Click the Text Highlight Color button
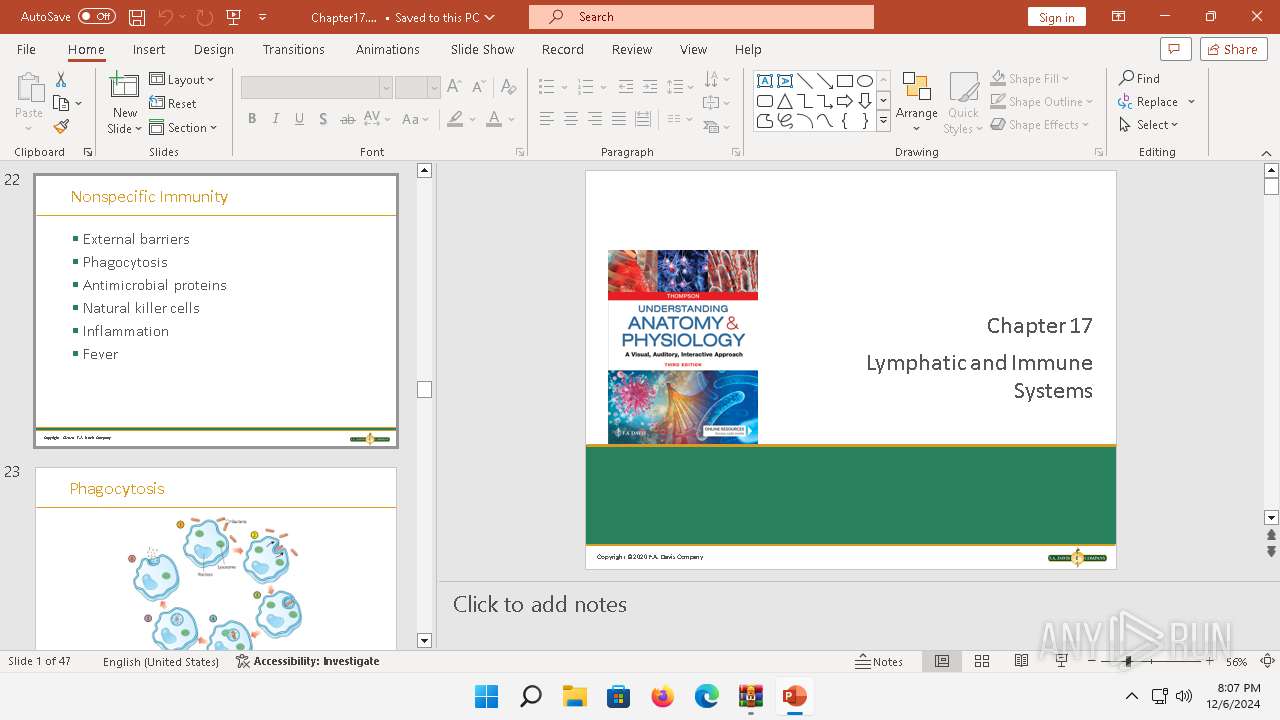 [455, 119]
